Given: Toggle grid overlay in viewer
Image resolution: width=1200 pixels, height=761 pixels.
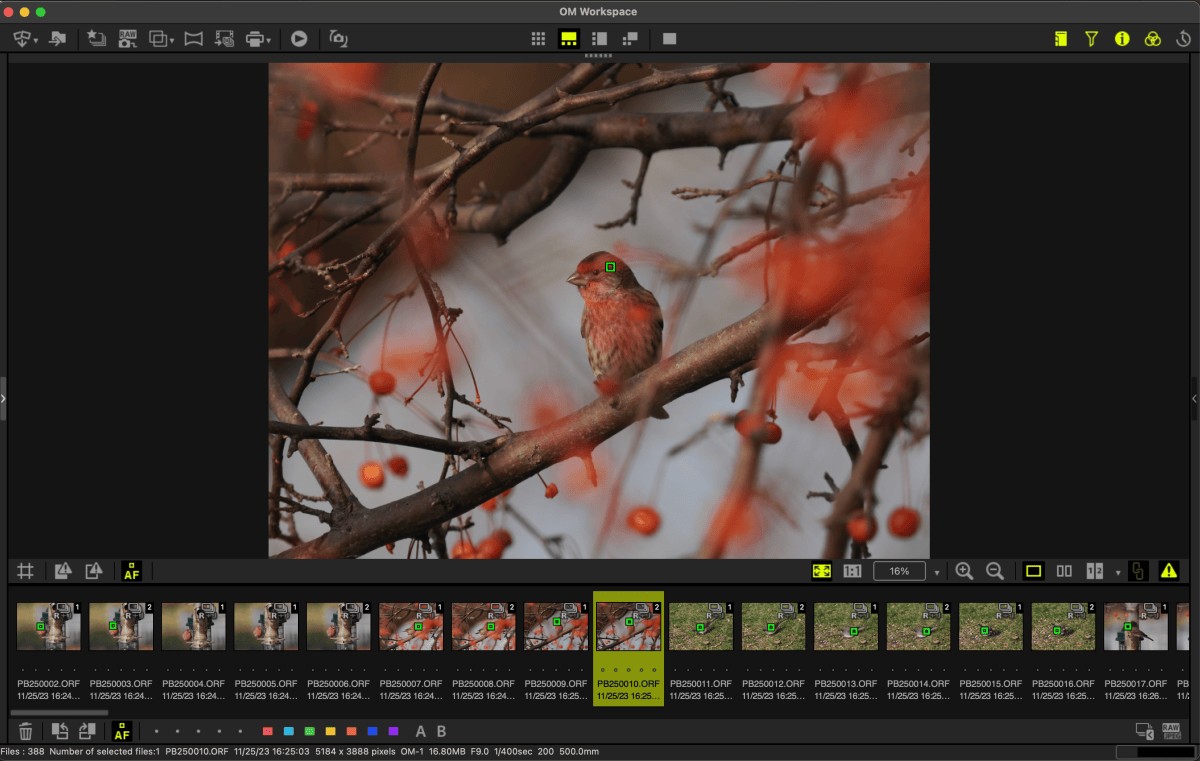Looking at the screenshot, I should (x=26, y=571).
